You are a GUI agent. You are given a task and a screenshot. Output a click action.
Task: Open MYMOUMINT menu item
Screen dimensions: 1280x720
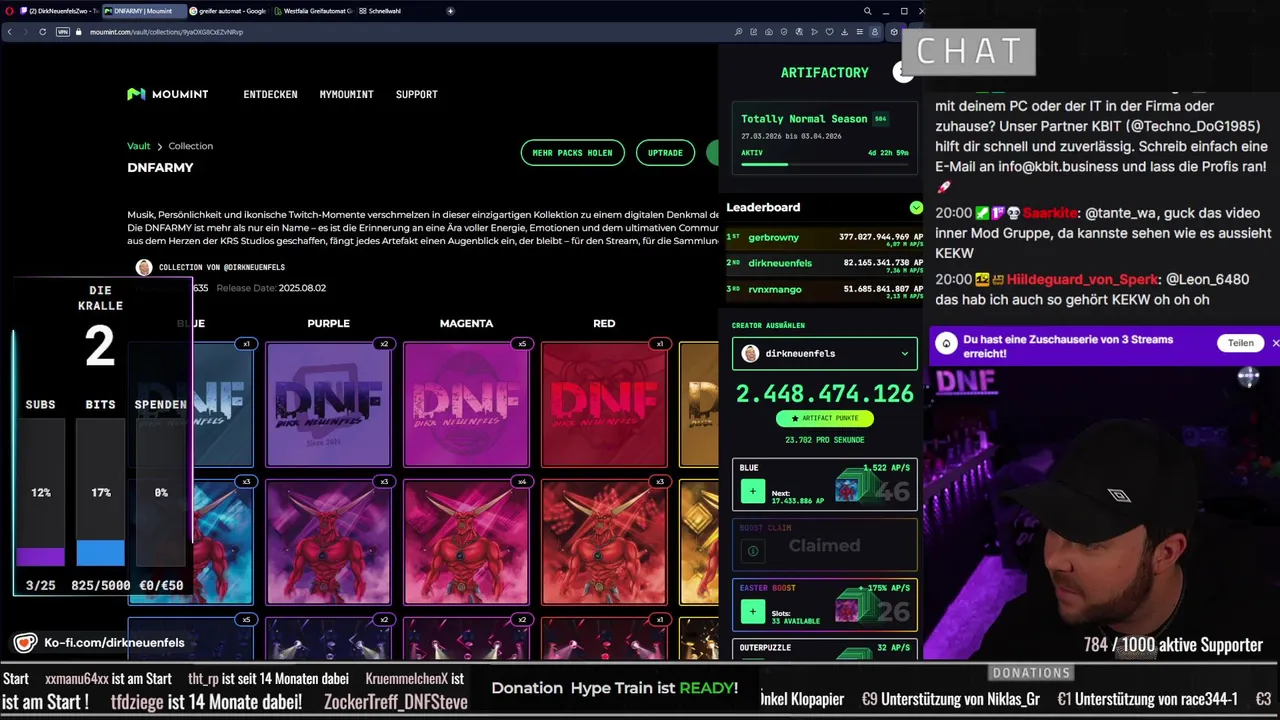(346, 94)
